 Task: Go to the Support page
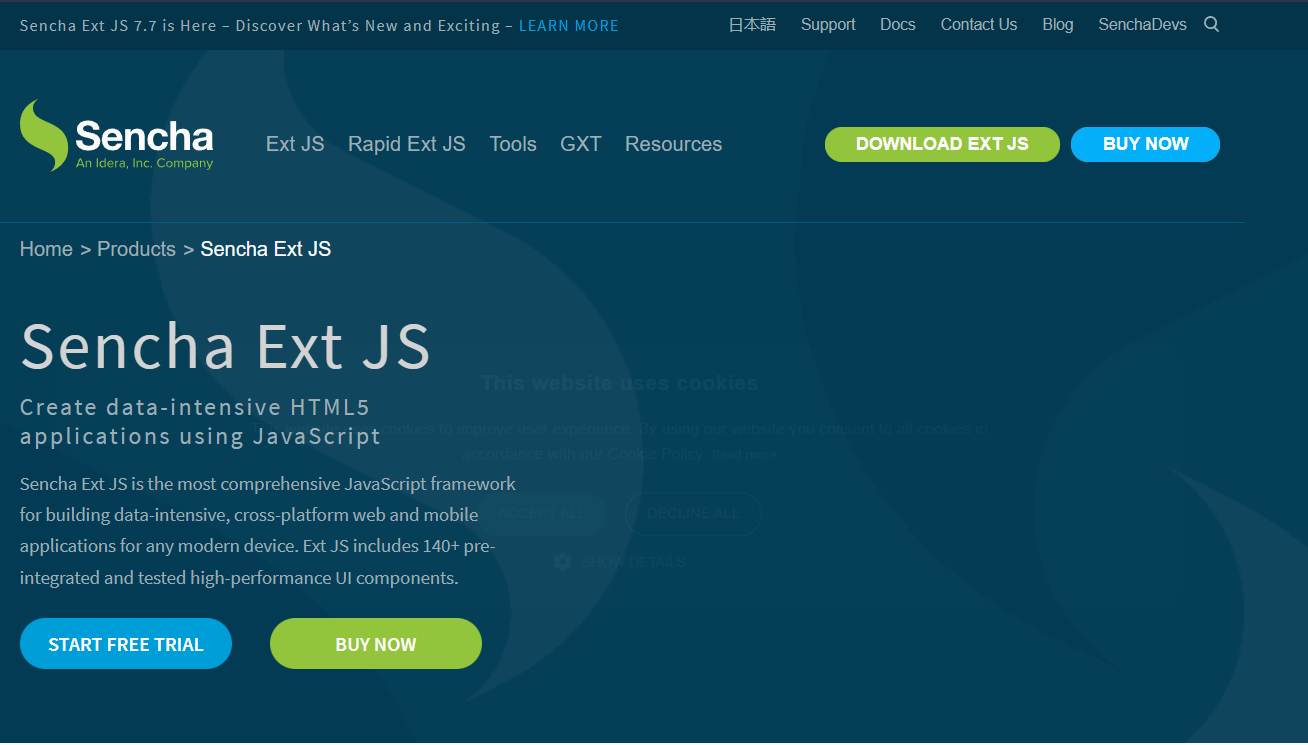coord(828,25)
